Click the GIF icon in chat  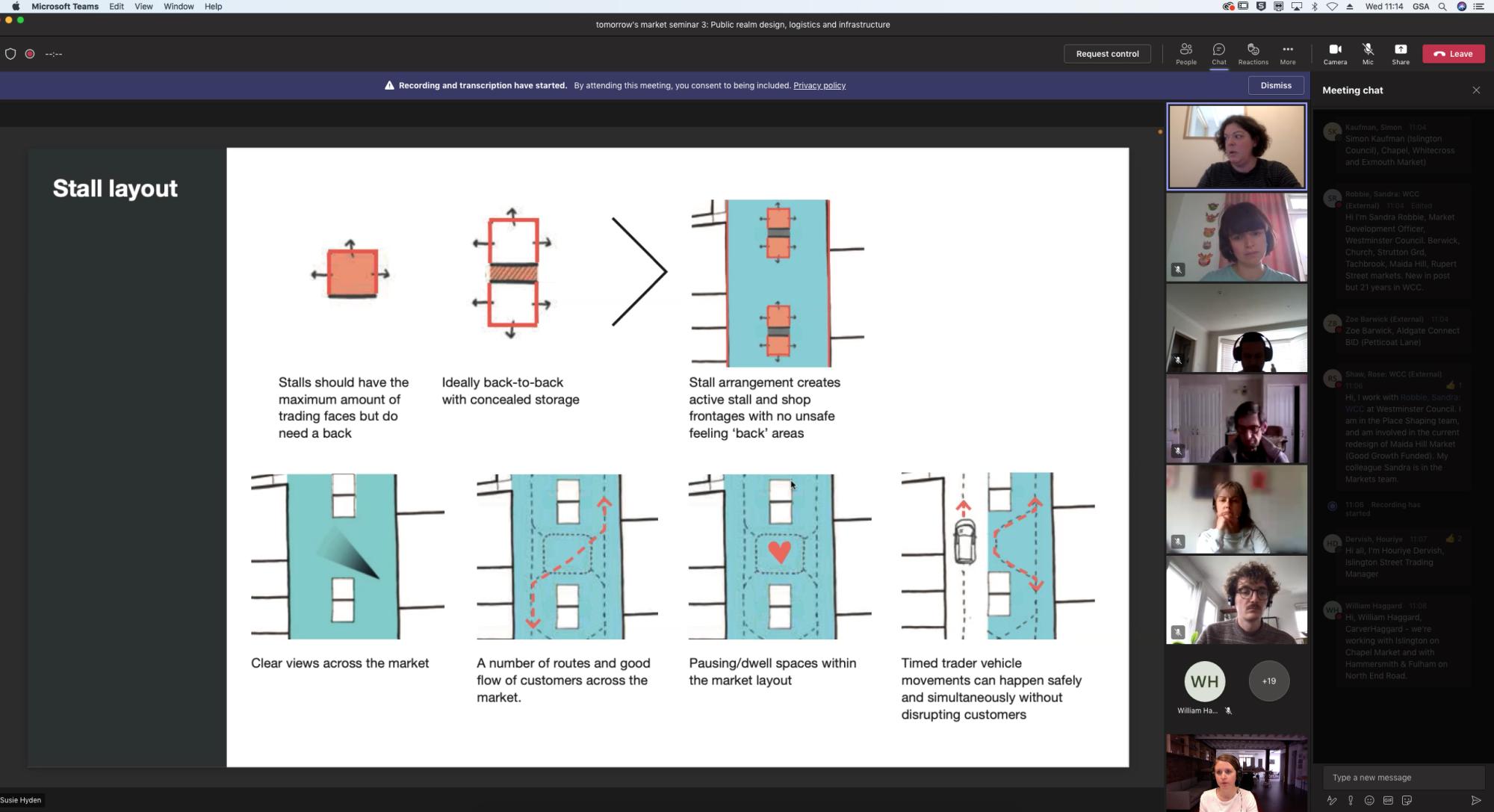point(1388,800)
